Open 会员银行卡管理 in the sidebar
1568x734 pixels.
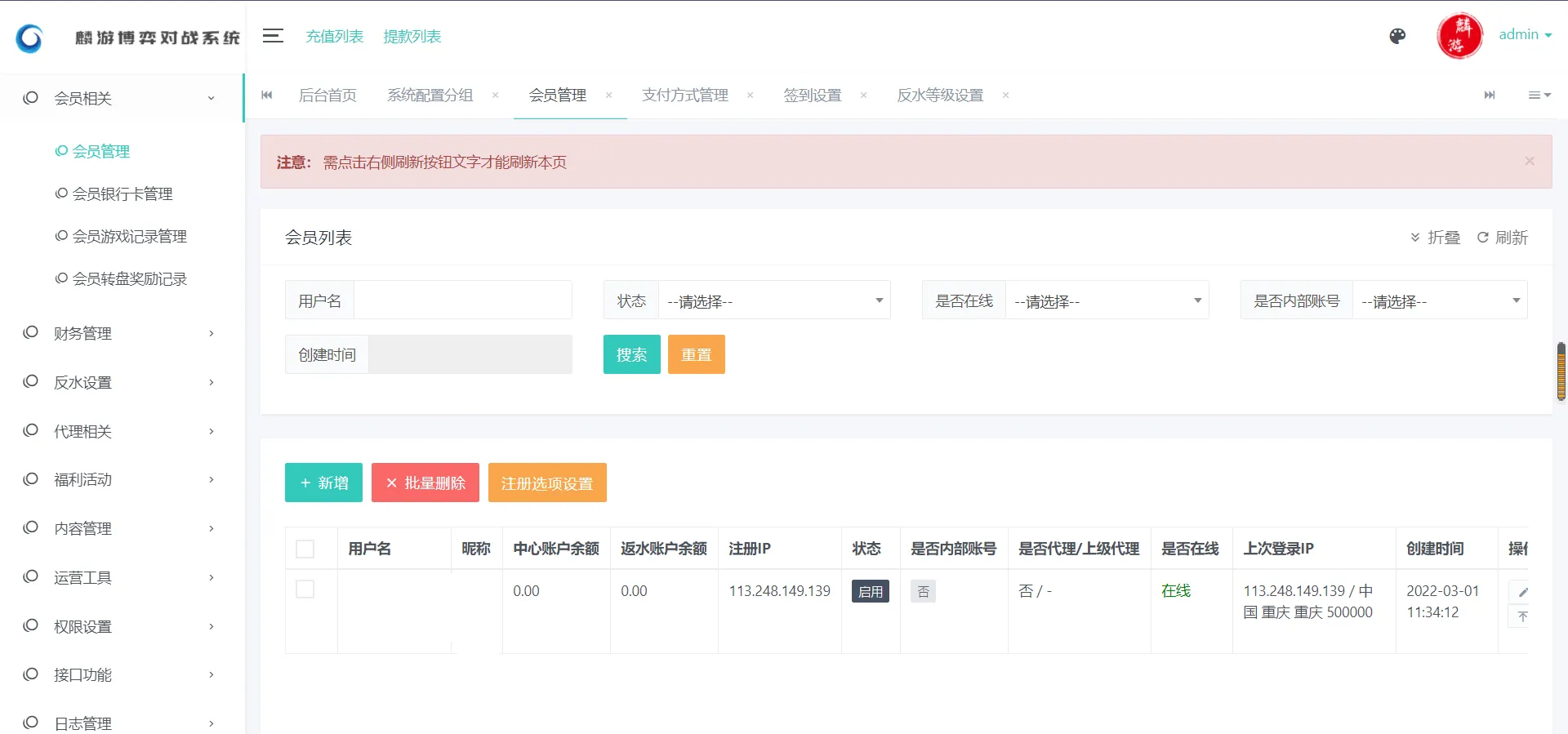pyautogui.click(x=122, y=194)
